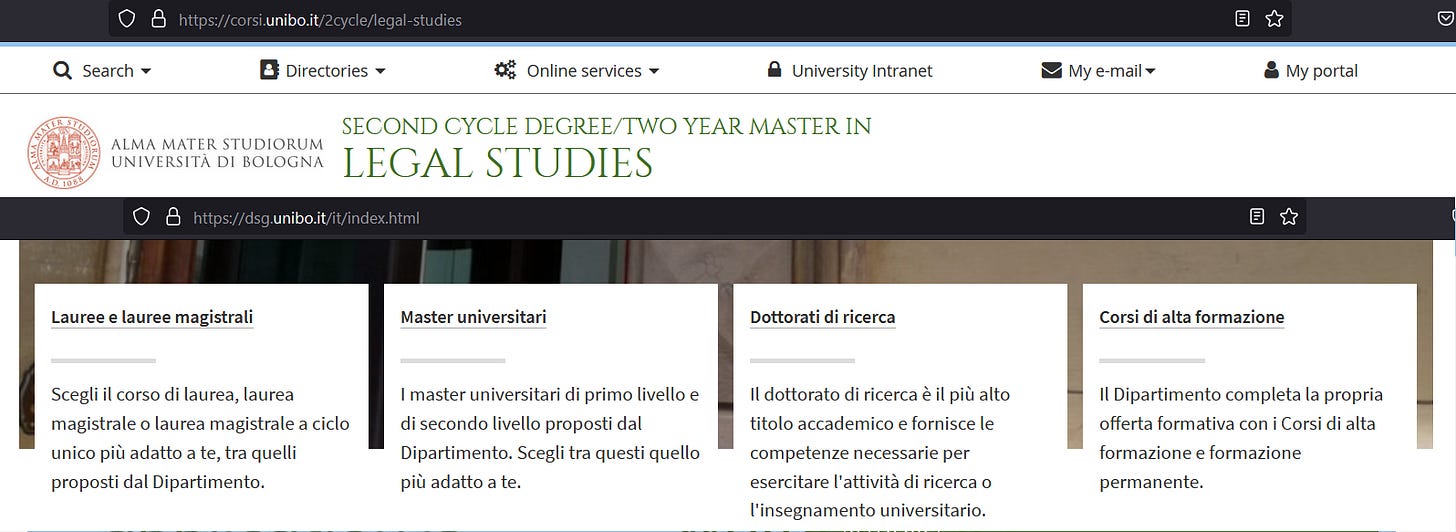Click the Online services gears icon
The height and width of the screenshot is (532, 1456).
[505, 70]
